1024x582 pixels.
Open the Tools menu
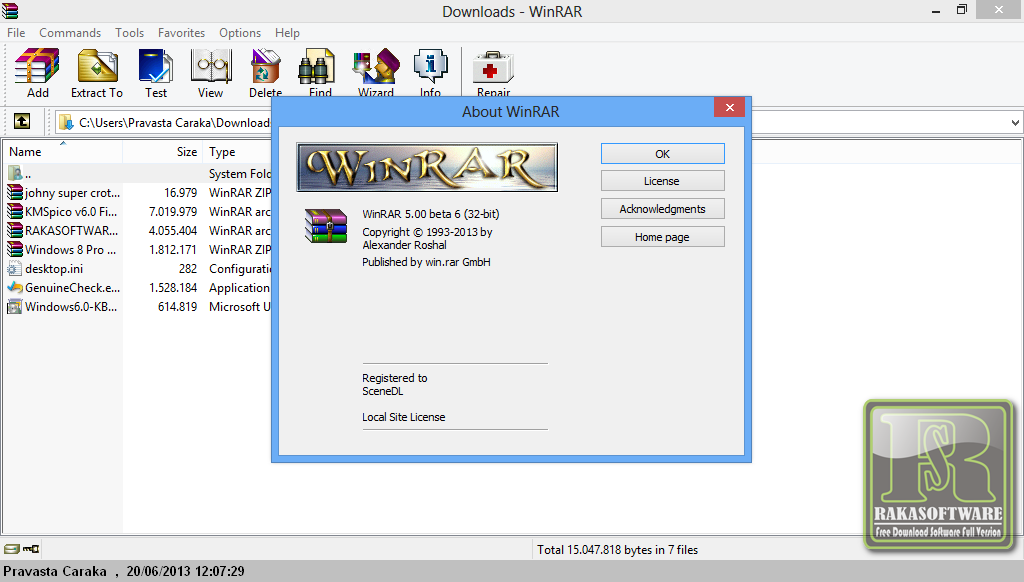(129, 33)
